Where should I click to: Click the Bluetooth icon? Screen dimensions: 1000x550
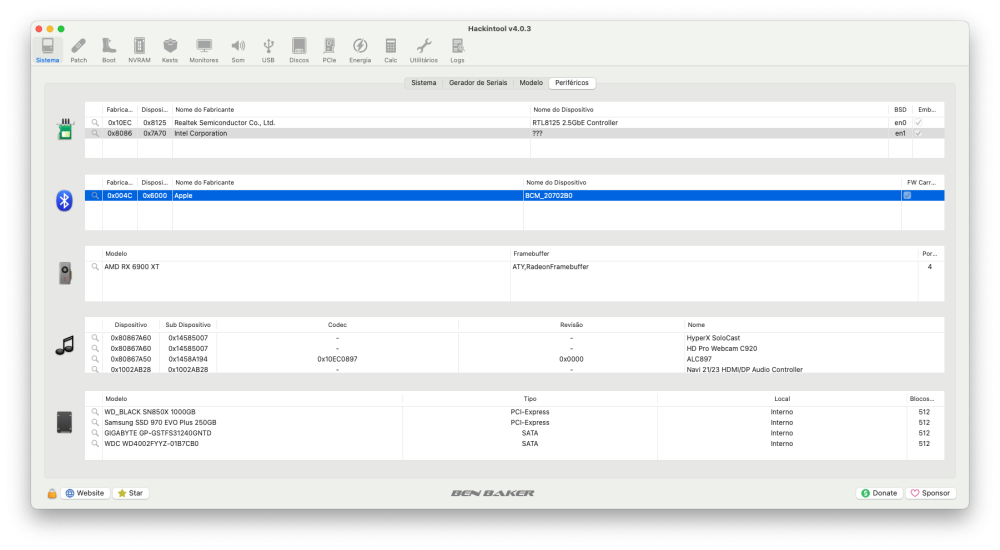pyautogui.click(x=64, y=200)
